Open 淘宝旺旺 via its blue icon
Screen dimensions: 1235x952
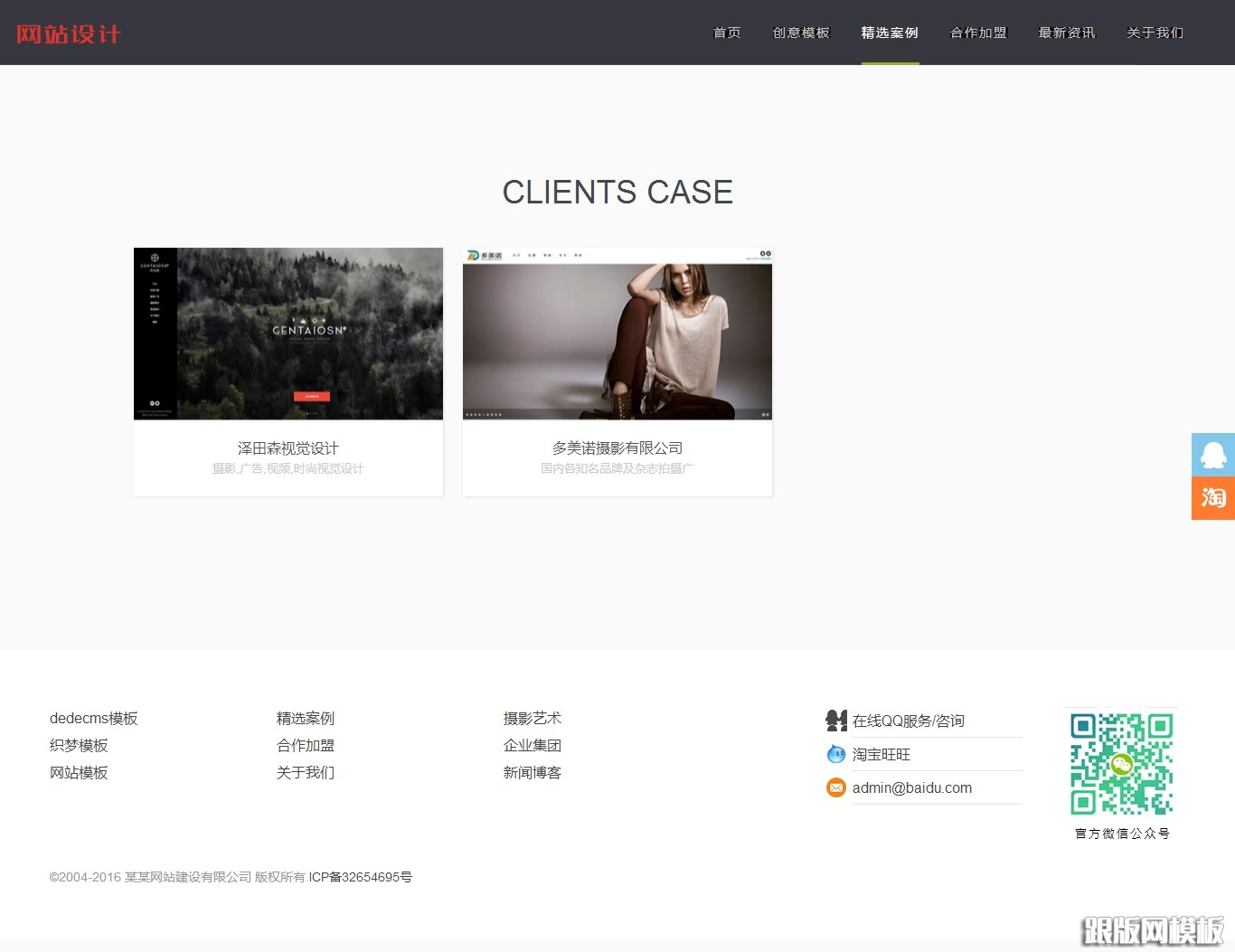click(835, 753)
